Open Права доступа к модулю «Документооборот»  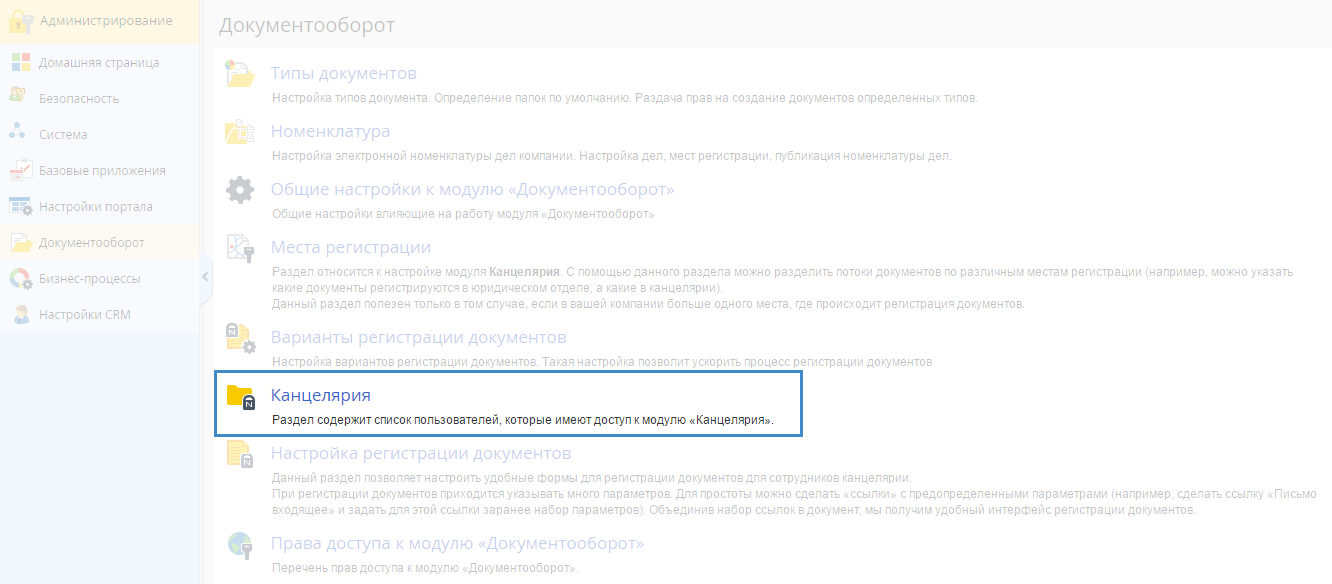[x=458, y=544]
